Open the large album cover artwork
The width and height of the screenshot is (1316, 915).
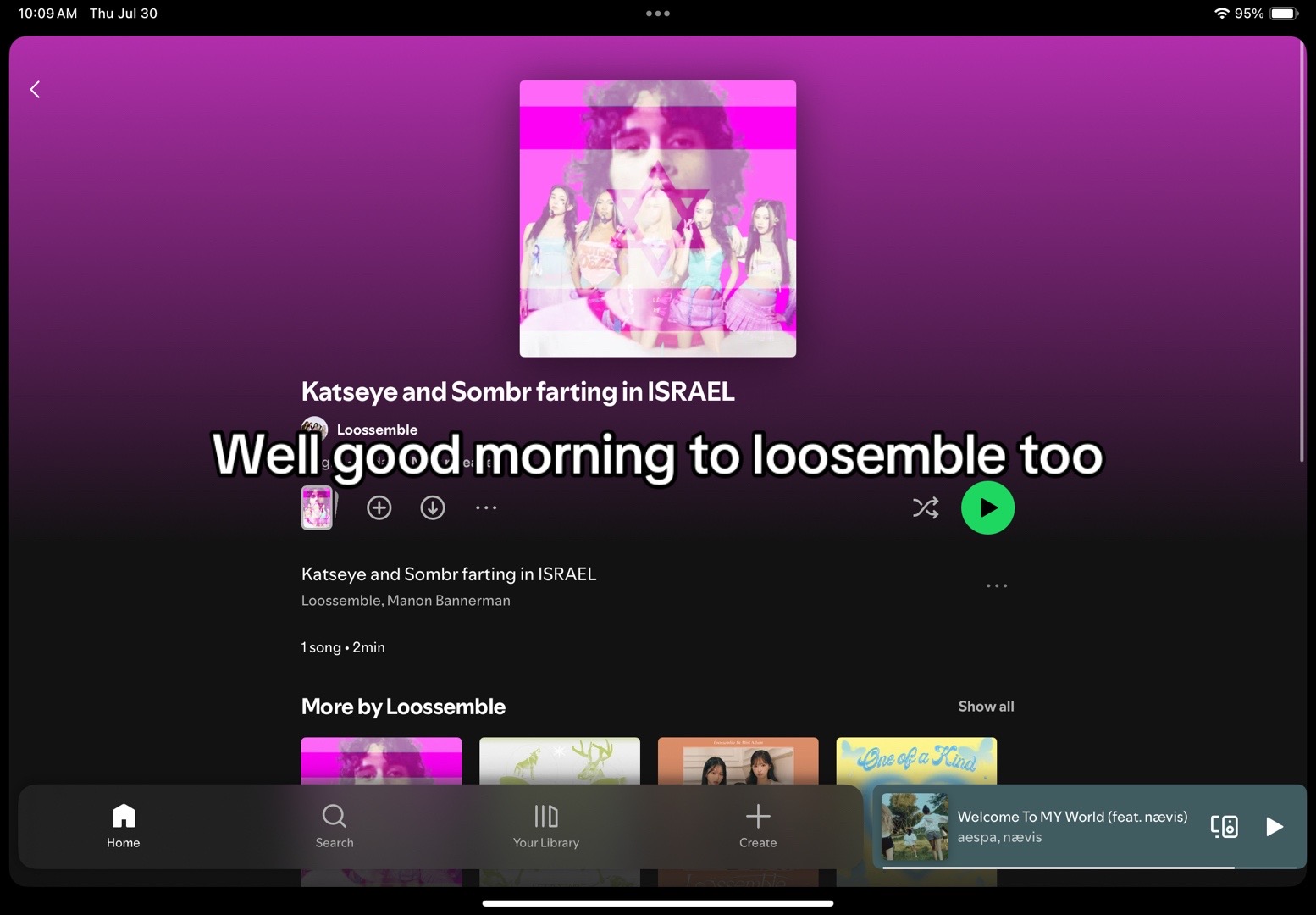coord(658,219)
